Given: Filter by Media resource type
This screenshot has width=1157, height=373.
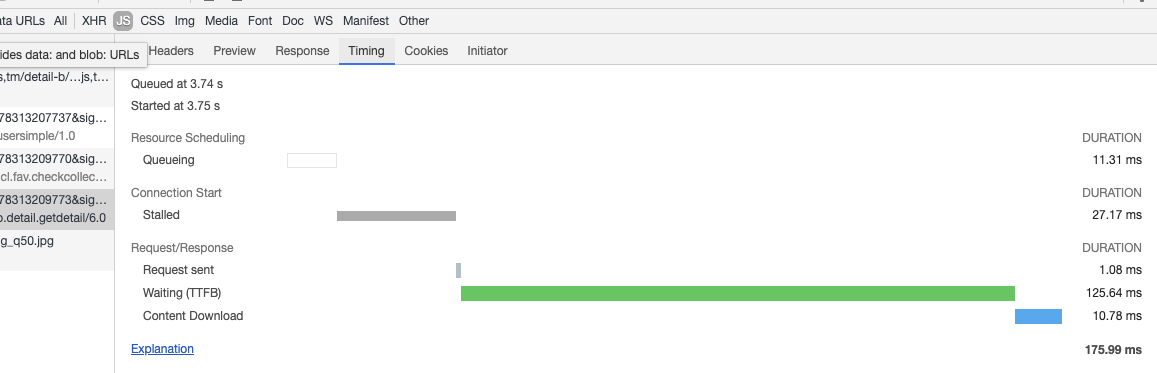Looking at the screenshot, I should point(221,21).
